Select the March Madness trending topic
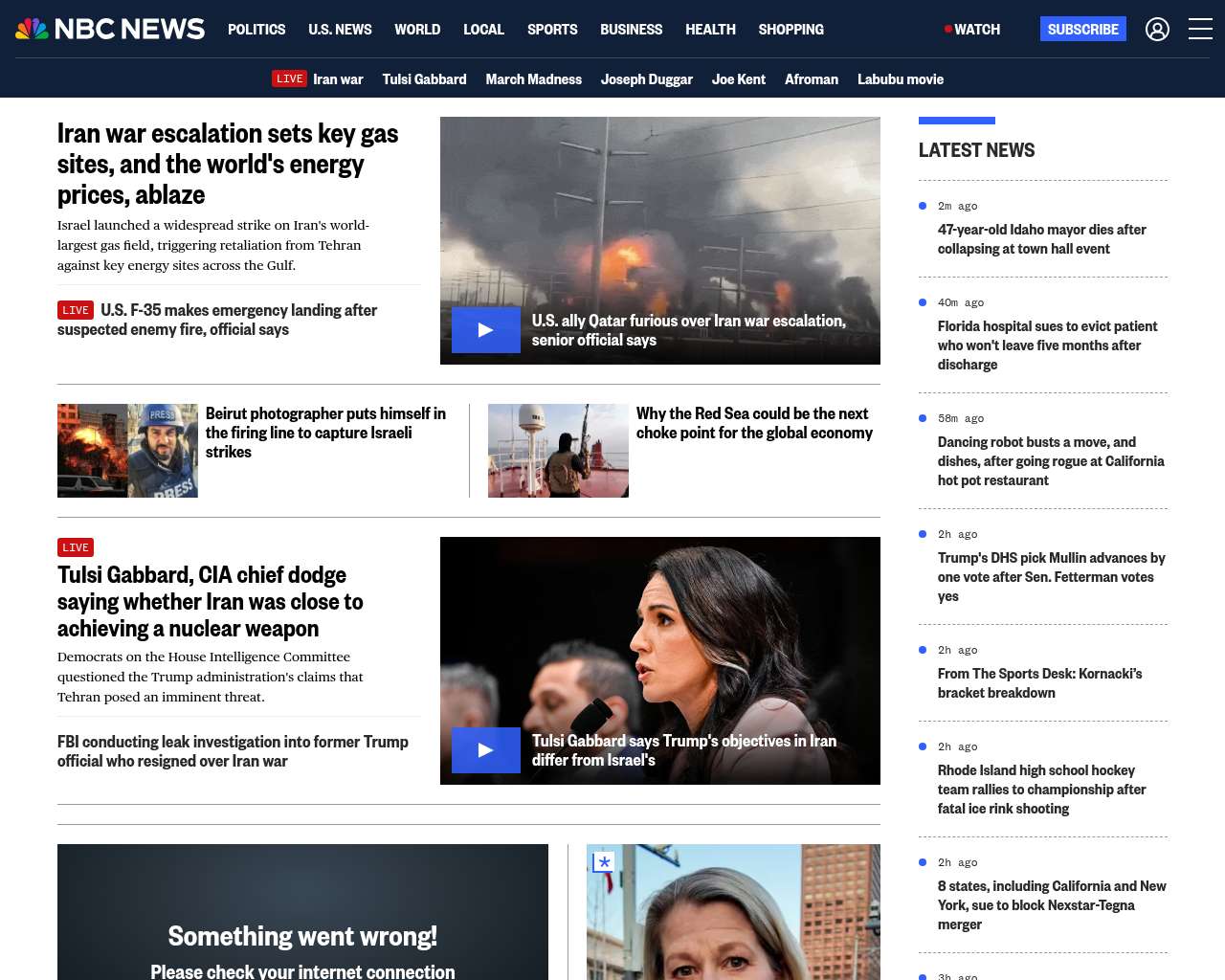 coord(533,79)
